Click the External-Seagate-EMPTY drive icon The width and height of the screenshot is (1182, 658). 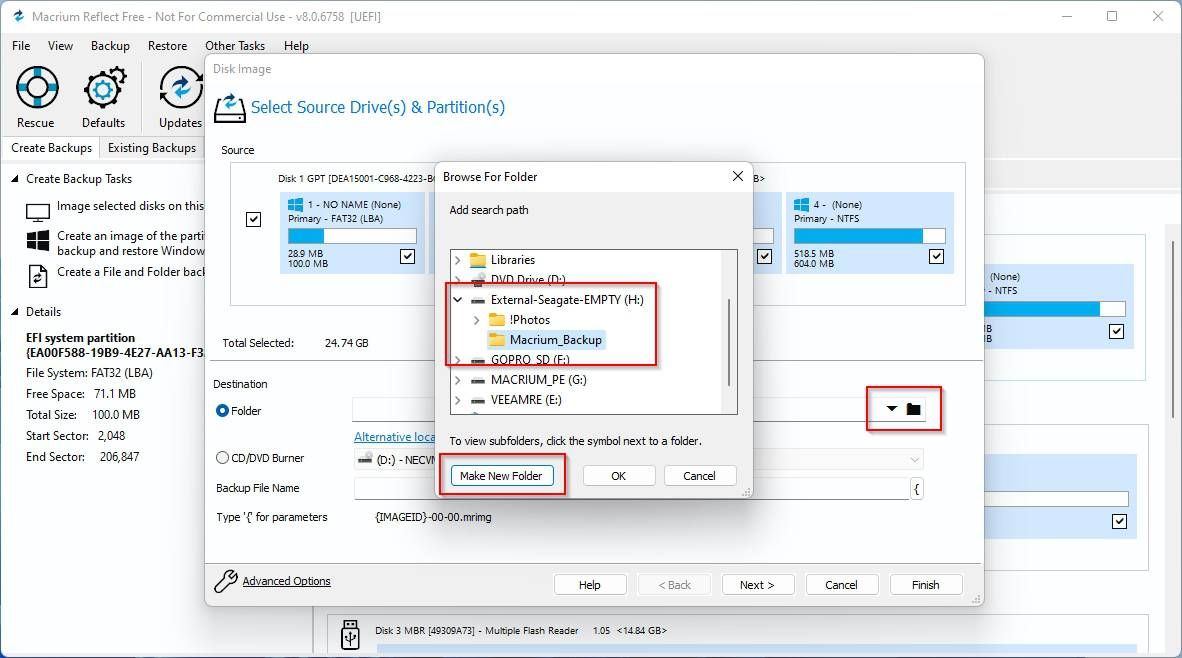coord(478,300)
